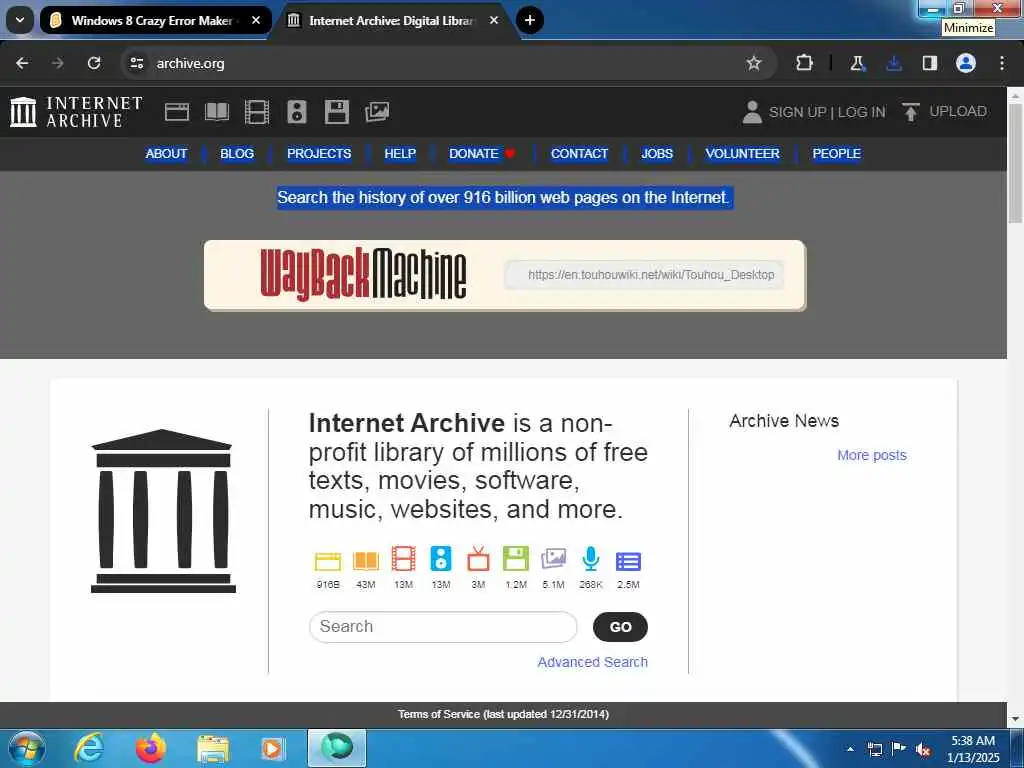Toggle the browser side panel icon
1024x768 pixels.
930,63
